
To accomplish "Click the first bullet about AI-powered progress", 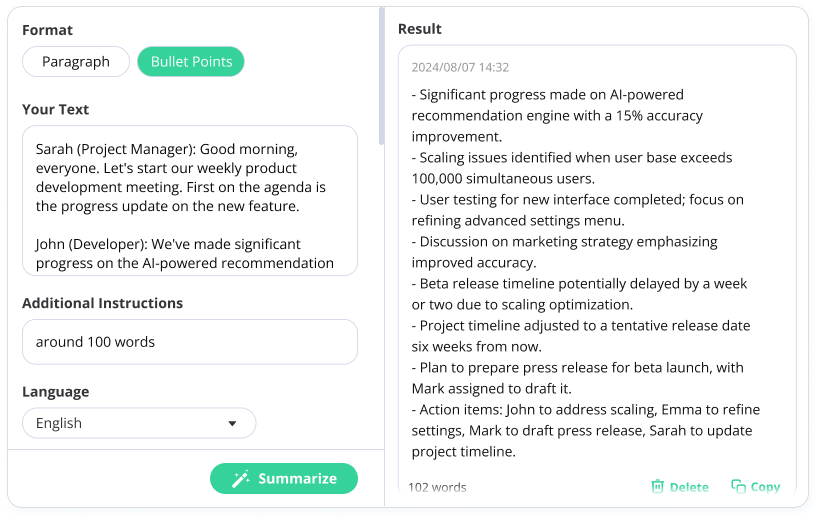I will tap(557, 116).
